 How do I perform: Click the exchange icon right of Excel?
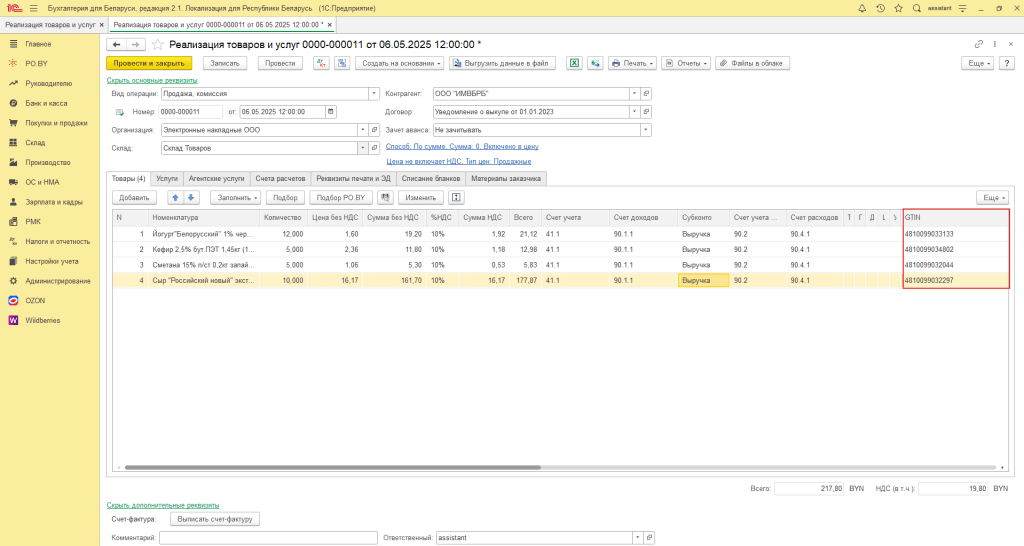coord(595,63)
